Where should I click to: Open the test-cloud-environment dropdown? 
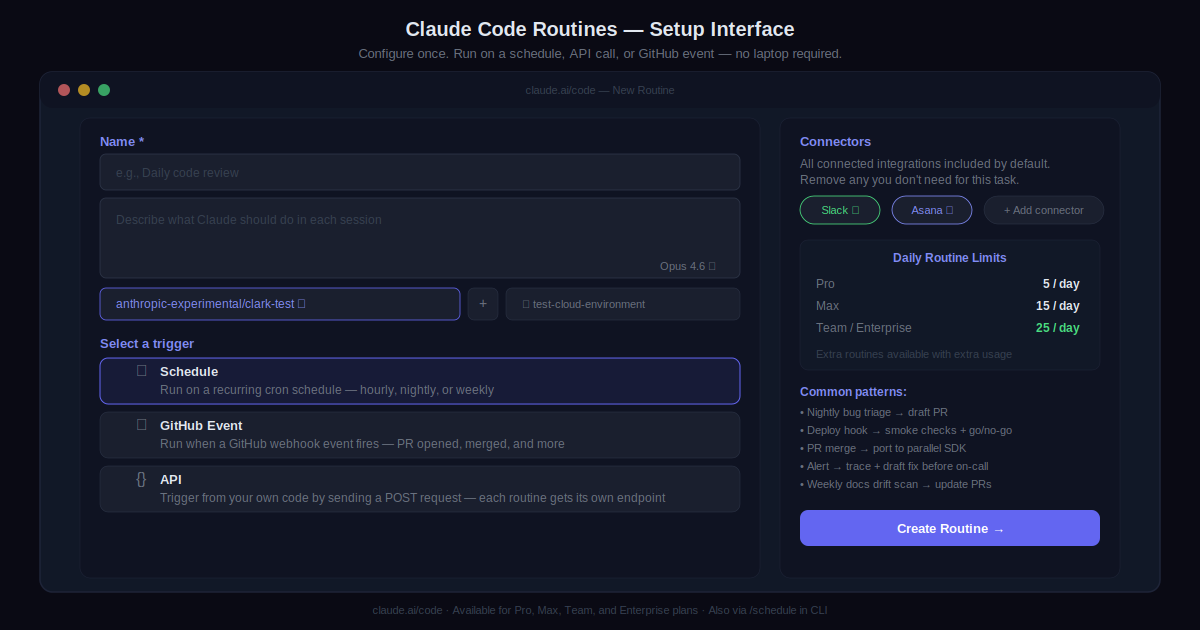click(x=622, y=304)
